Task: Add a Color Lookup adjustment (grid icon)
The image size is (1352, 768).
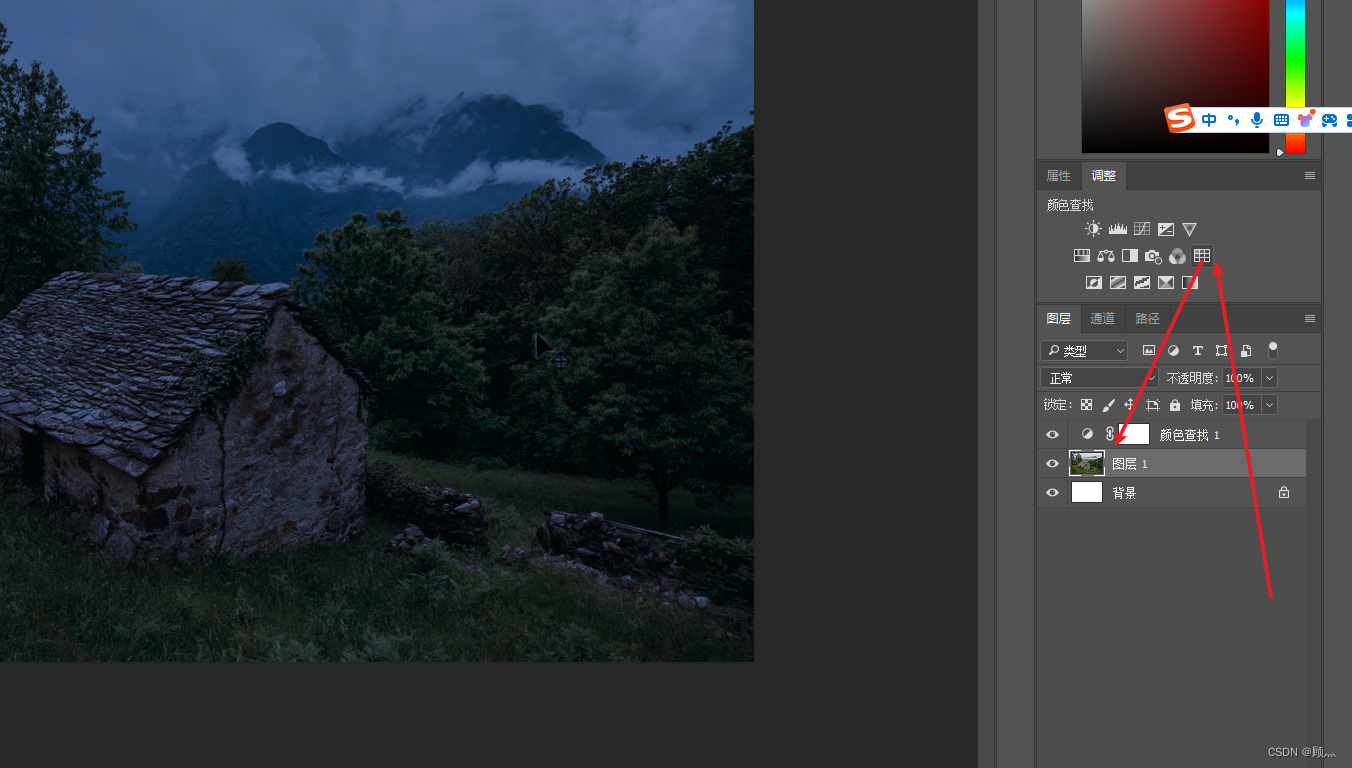Action: (x=1202, y=256)
